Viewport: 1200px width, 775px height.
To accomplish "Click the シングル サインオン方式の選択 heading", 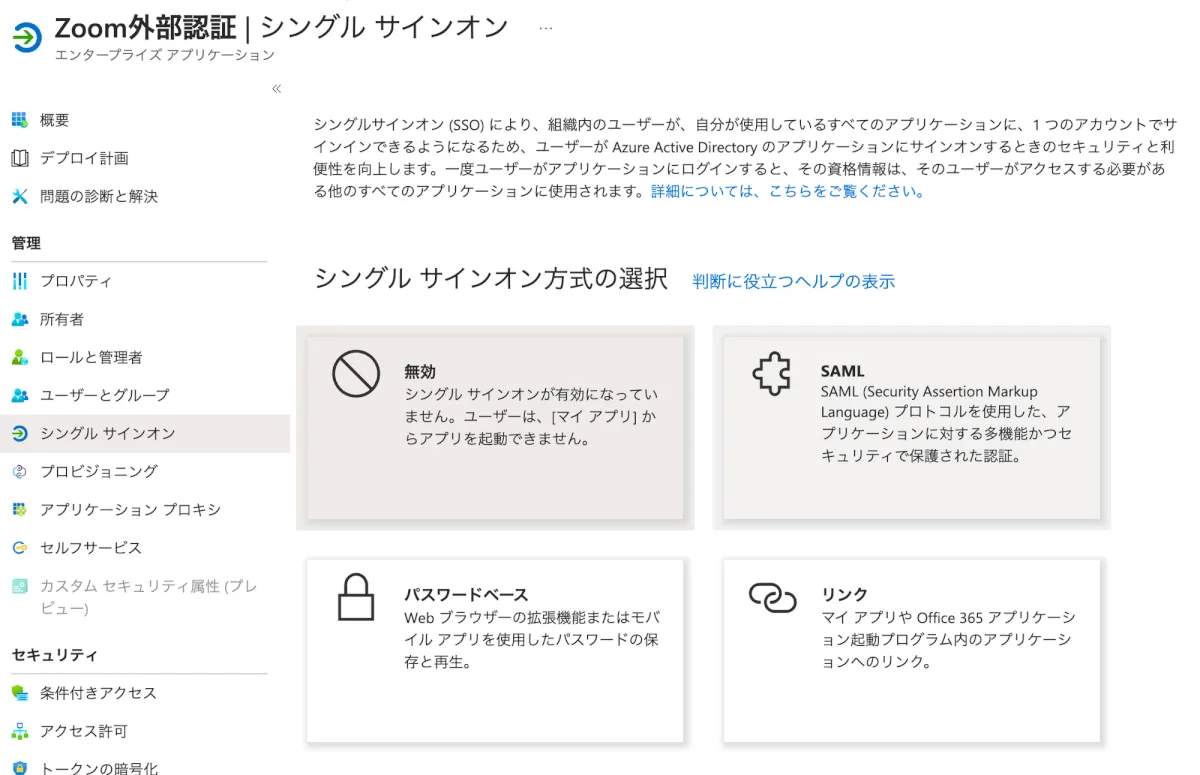I will 491,278.
